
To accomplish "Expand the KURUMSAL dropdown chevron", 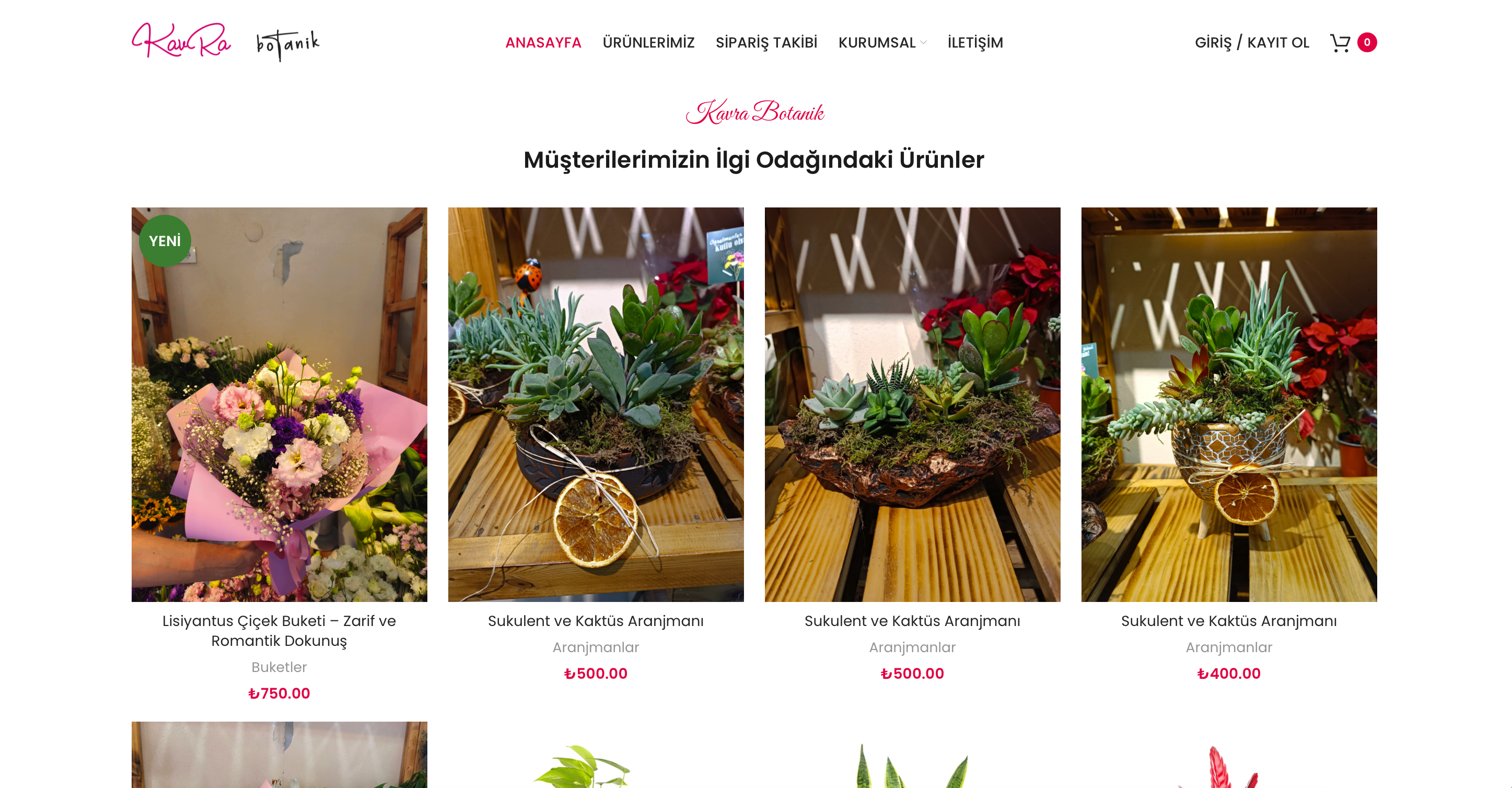I will click(x=923, y=42).
